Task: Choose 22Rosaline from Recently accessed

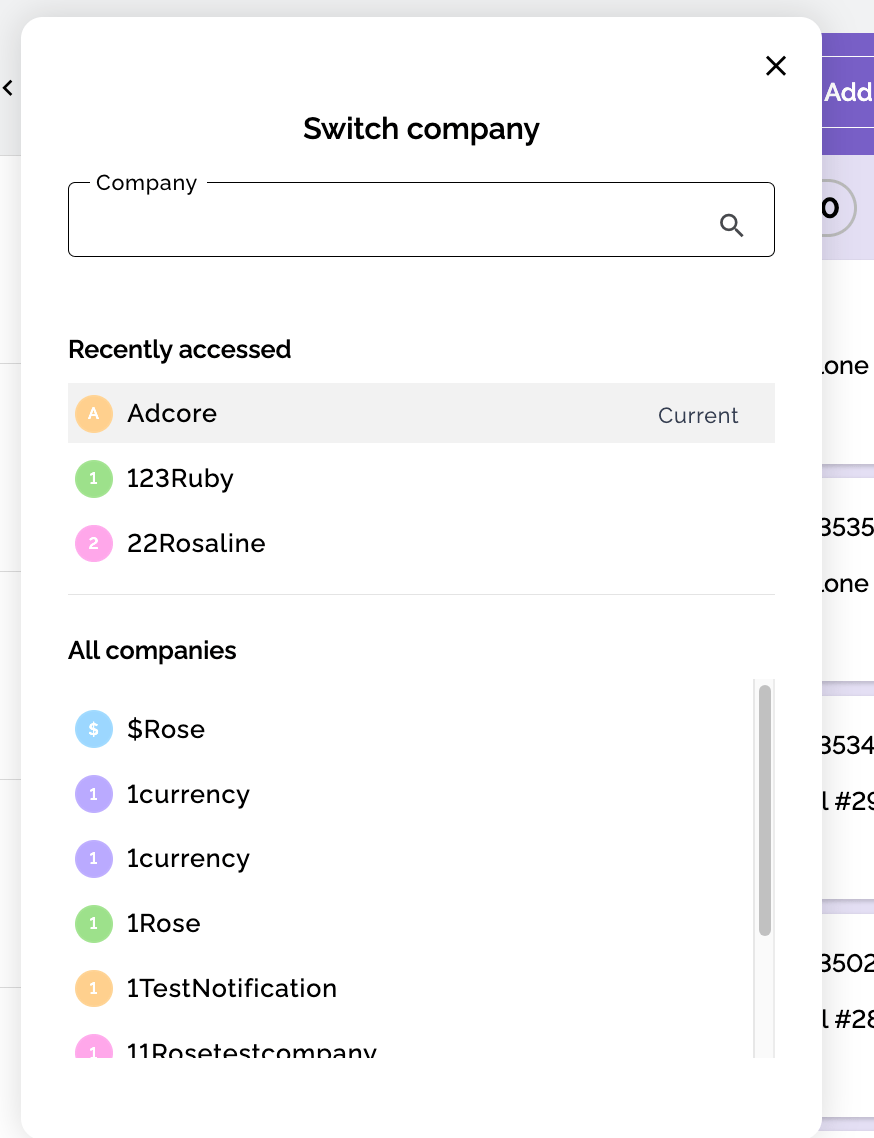Action: [196, 544]
